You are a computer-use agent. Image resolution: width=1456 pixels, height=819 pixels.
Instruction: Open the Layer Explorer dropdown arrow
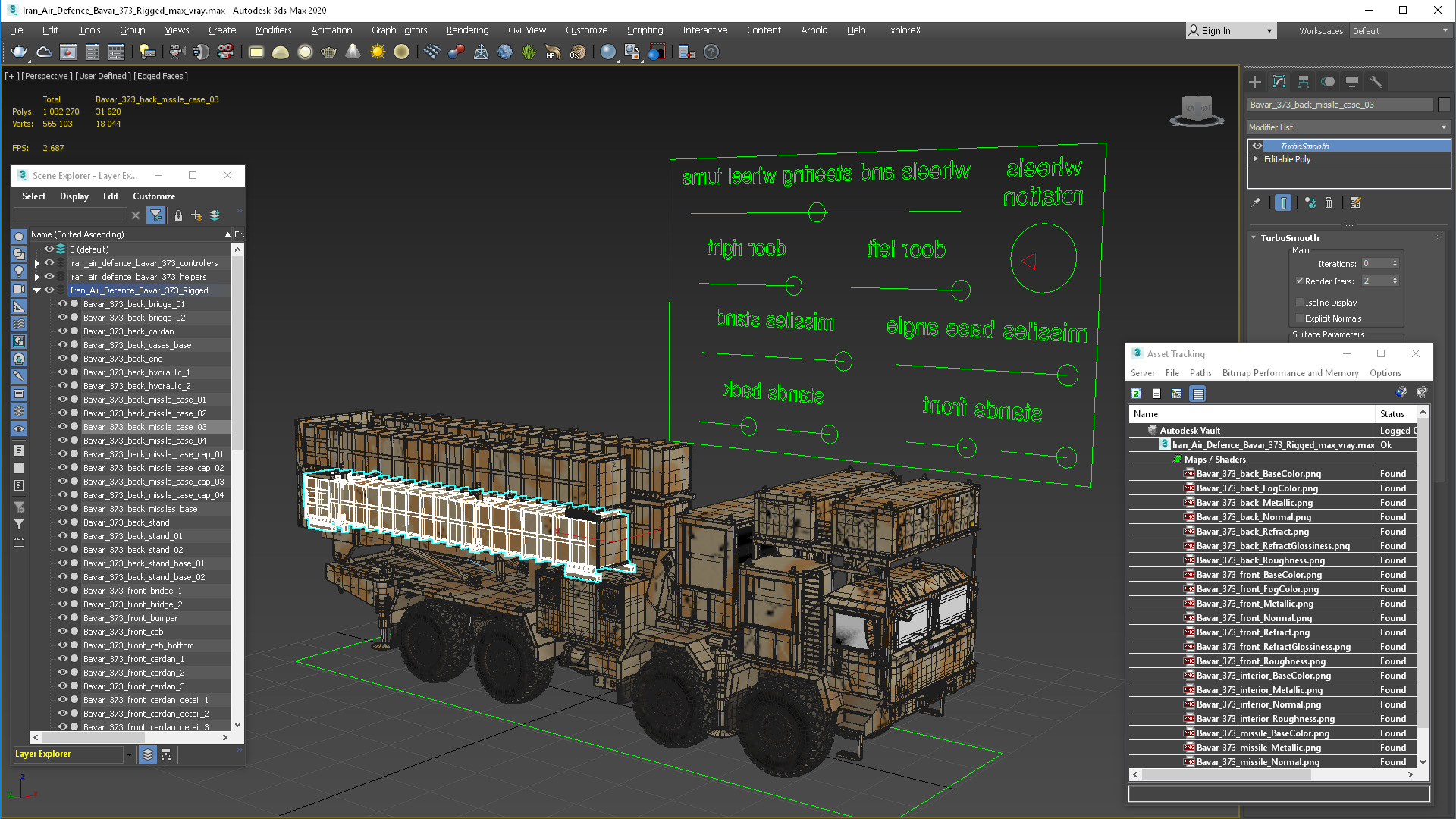pos(129,755)
